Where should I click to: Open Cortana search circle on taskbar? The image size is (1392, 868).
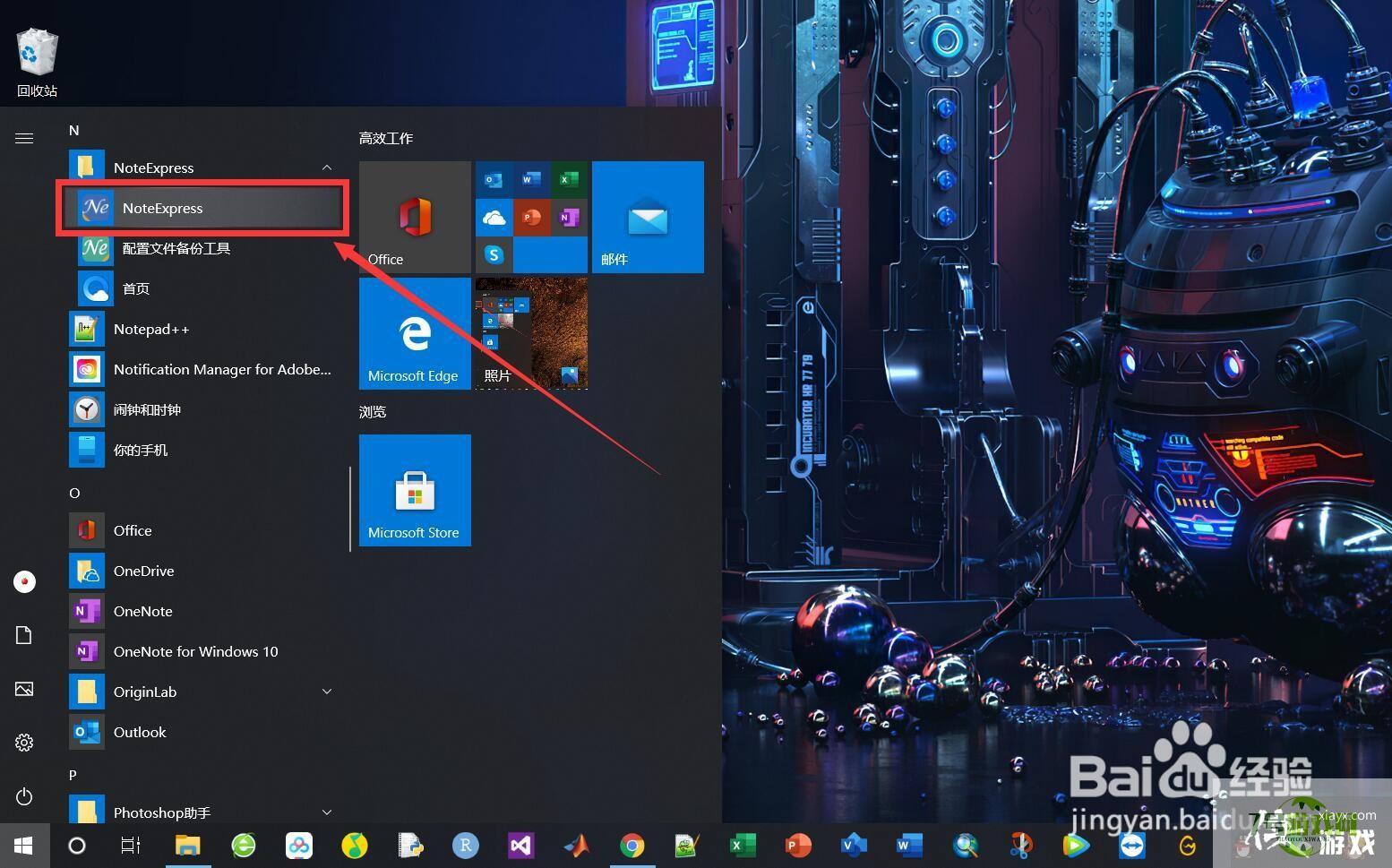(x=77, y=845)
